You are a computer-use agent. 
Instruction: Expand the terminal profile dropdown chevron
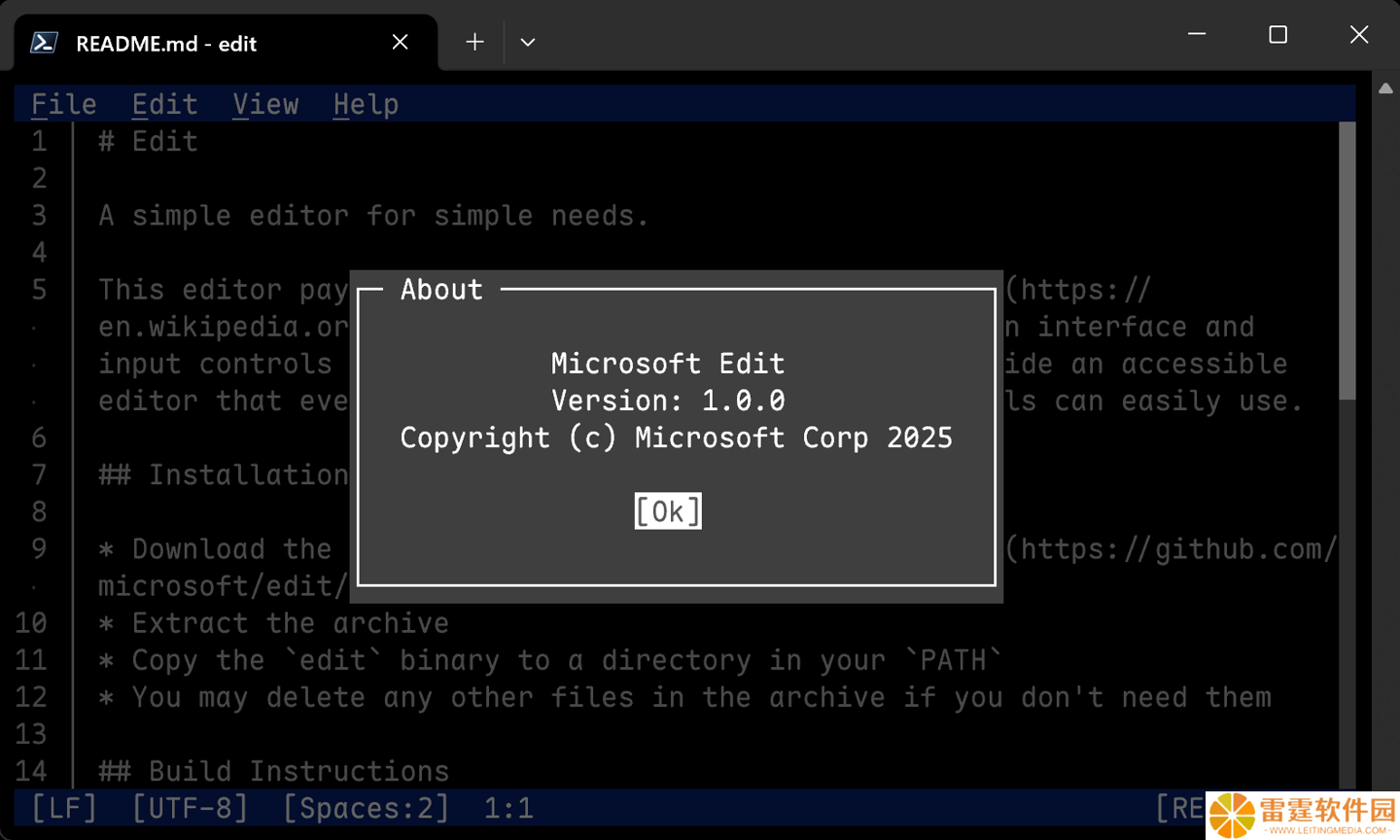tap(528, 42)
